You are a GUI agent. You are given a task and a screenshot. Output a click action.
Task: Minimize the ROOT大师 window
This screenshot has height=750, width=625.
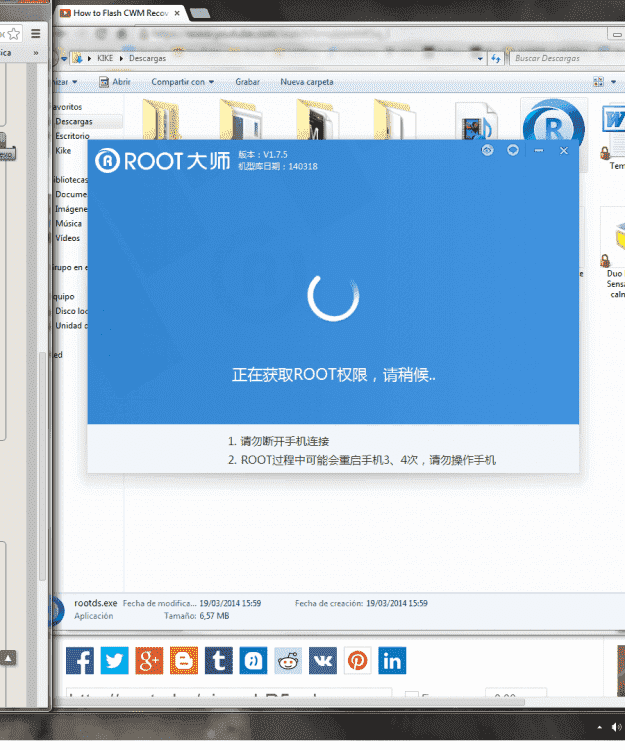538,151
